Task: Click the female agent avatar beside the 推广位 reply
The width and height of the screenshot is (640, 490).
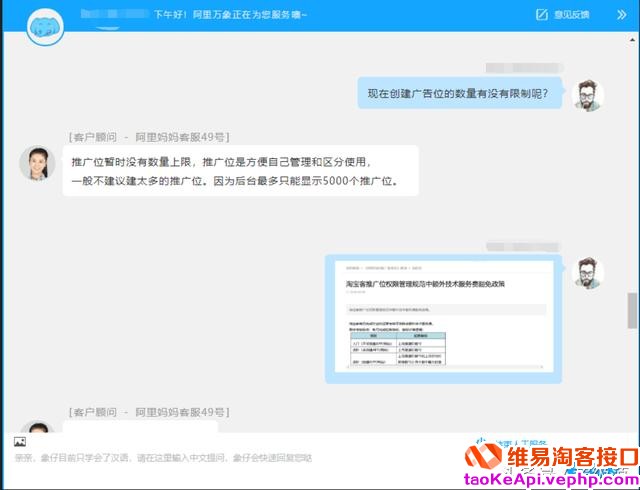Action: tap(37, 163)
